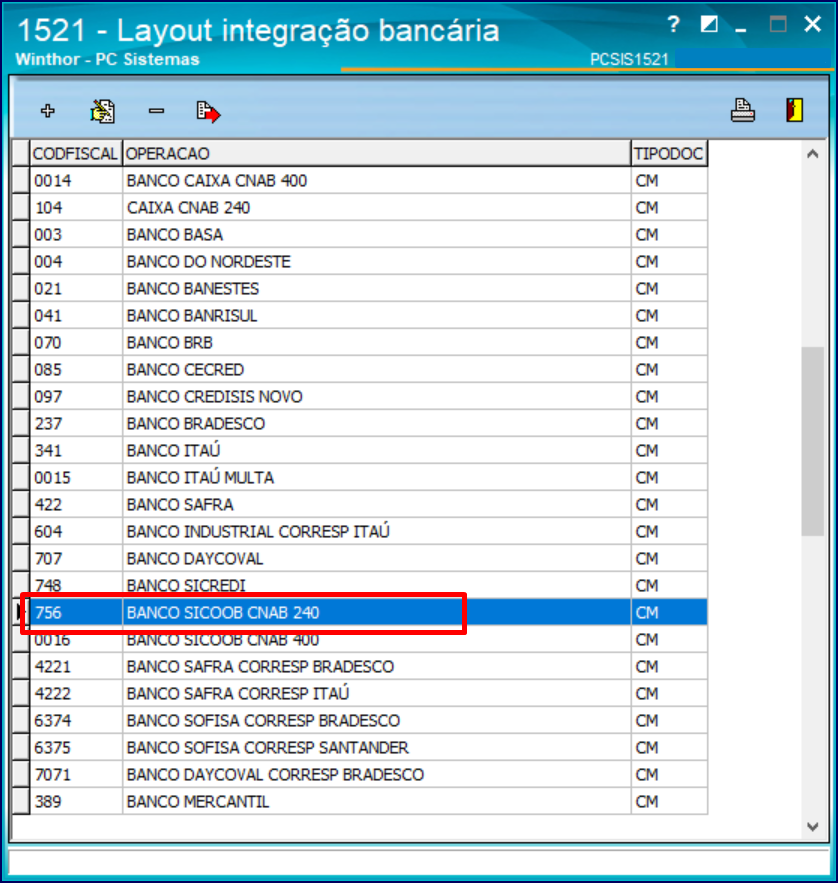Click the window theme toggle icon in title bar
The image size is (838, 883).
[x=708, y=24]
